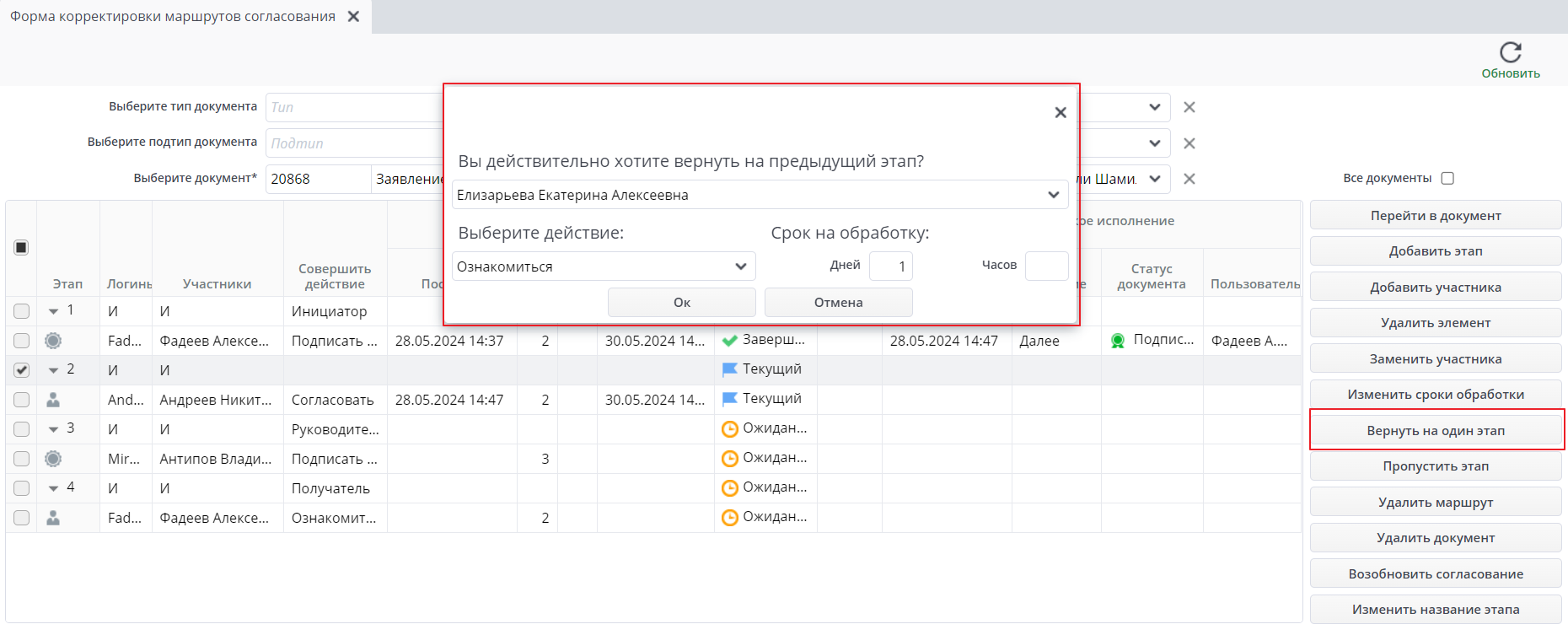Check the Фадеев Подписать row checkbox
Viewport: 1568px width, 635px height.
point(21,341)
